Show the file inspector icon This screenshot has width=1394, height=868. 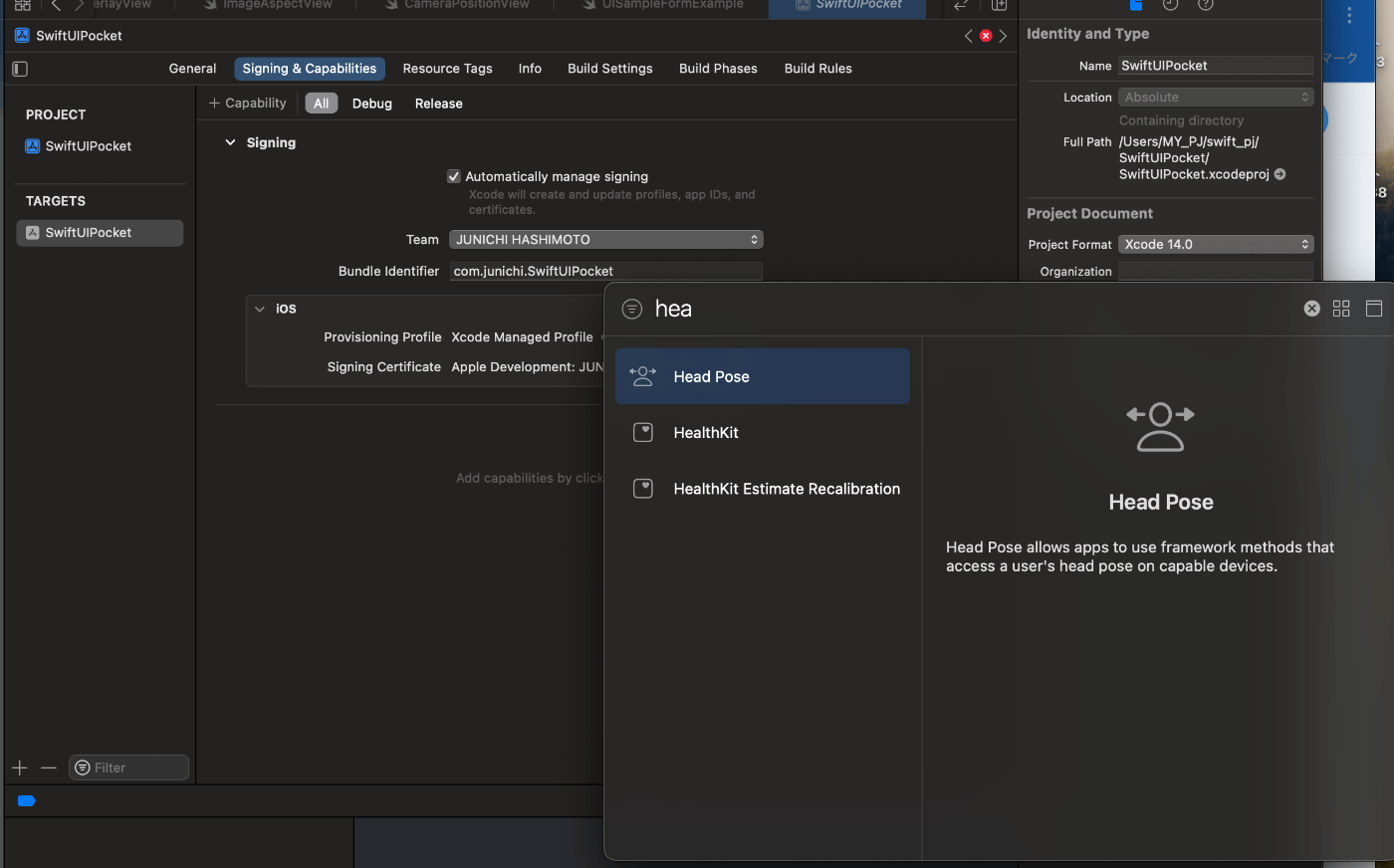coord(1136,5)
